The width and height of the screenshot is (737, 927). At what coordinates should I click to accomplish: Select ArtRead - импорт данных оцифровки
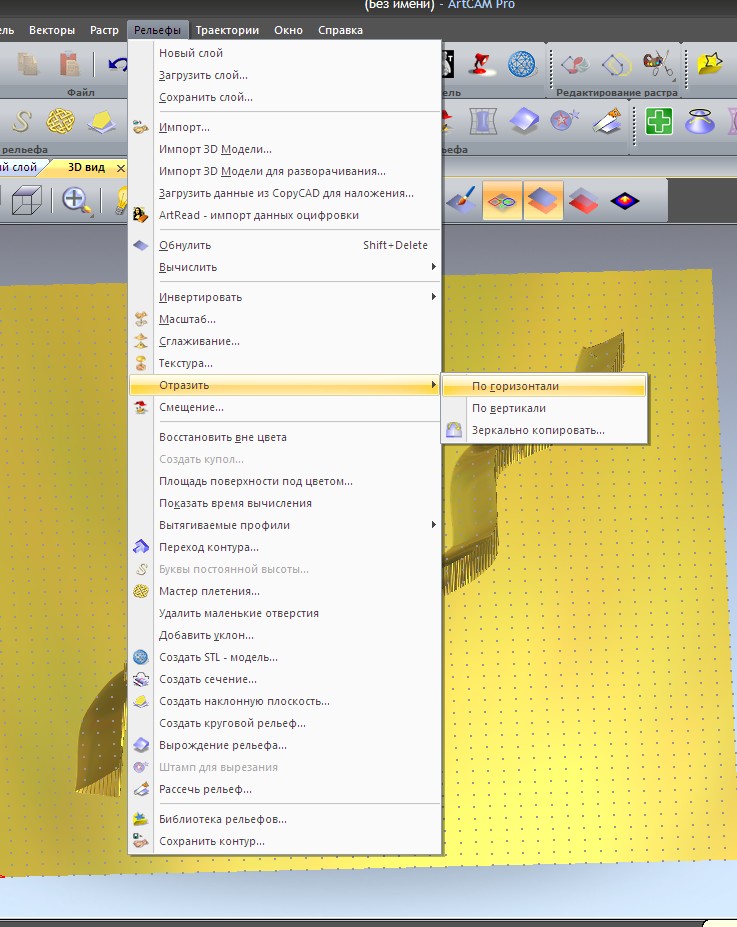tap(285, 215)
